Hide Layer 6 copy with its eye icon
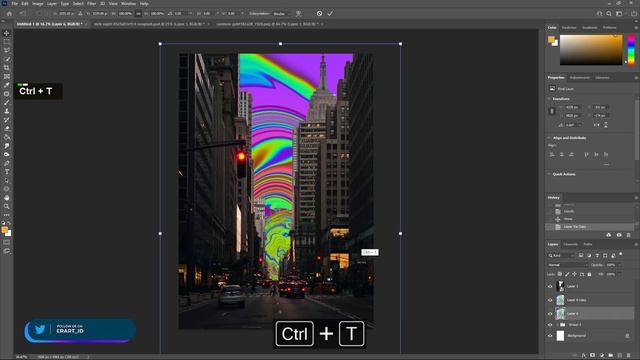 click(550, 300)
